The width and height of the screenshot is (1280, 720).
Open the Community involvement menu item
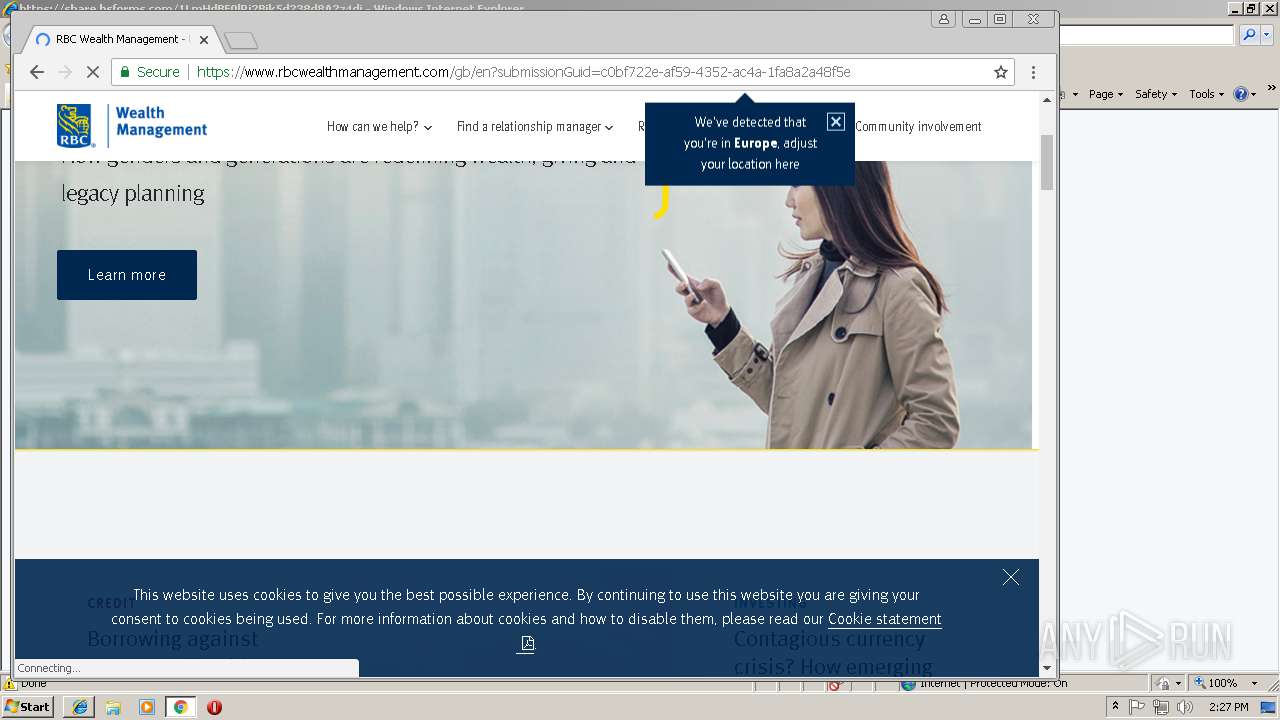(x=918, y=127)
